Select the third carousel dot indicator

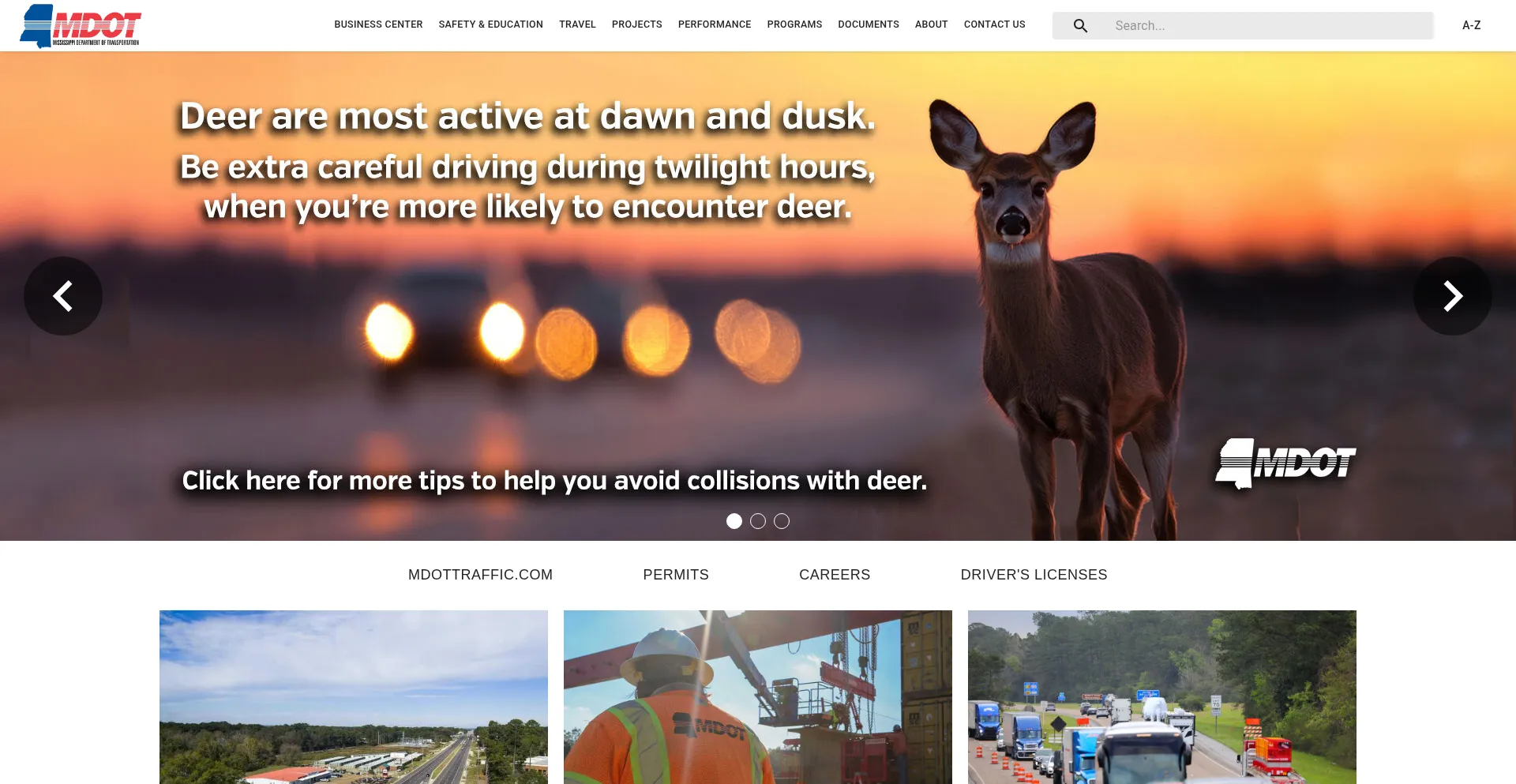(782, 521)
